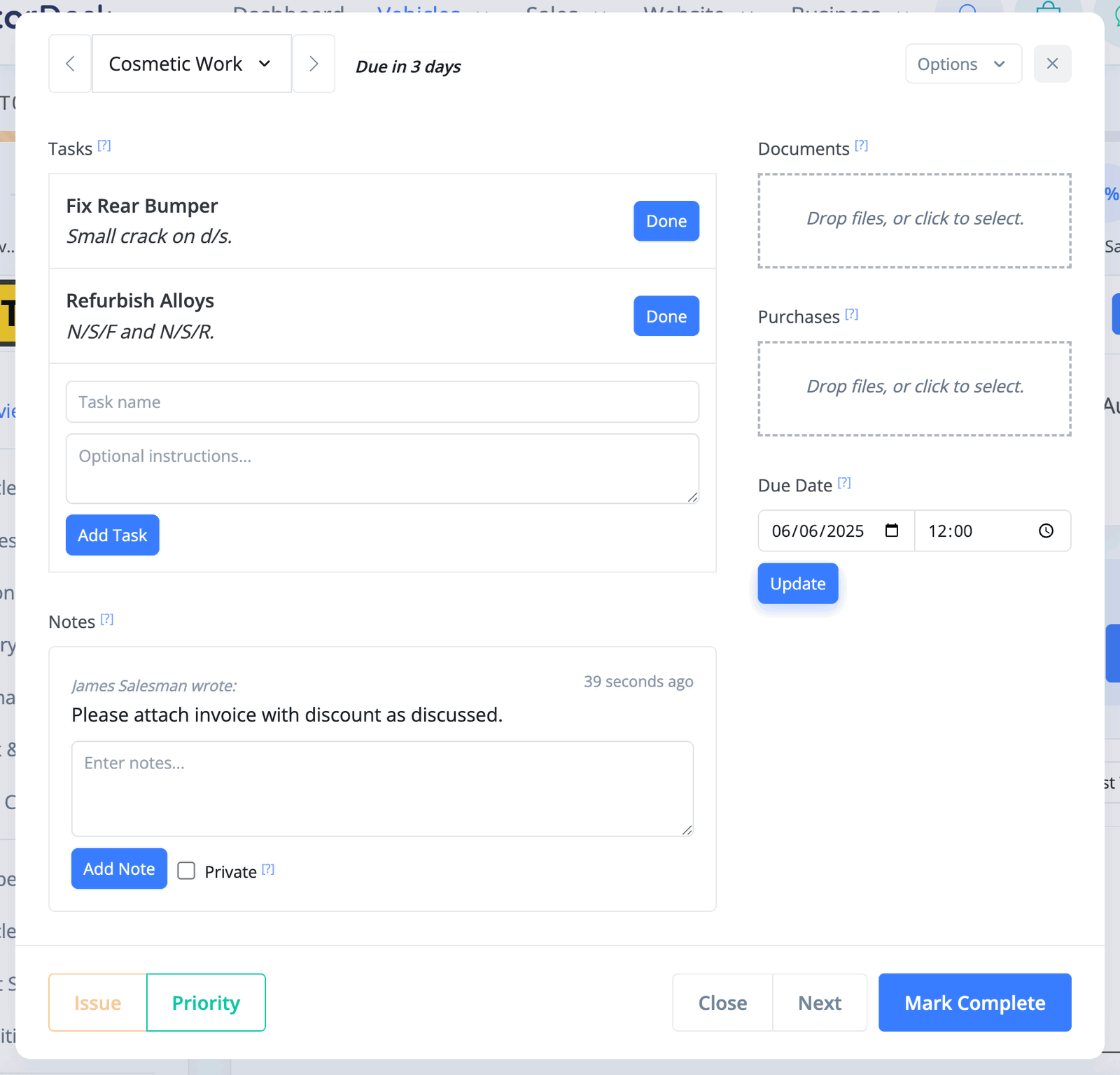Click the Documents file drop zone
Image resolution: width=1120 pixels, height=1075 pixels.
[x=914, y=220]
